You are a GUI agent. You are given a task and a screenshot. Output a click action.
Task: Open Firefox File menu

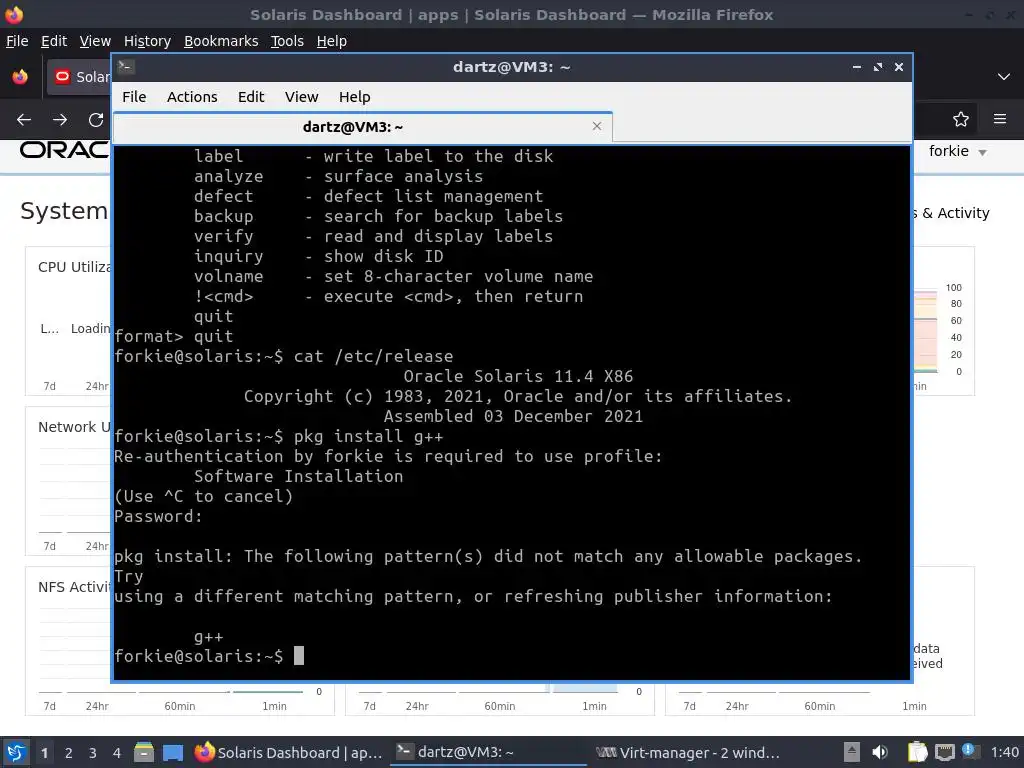pyautogui.click(x=17, y=41)
